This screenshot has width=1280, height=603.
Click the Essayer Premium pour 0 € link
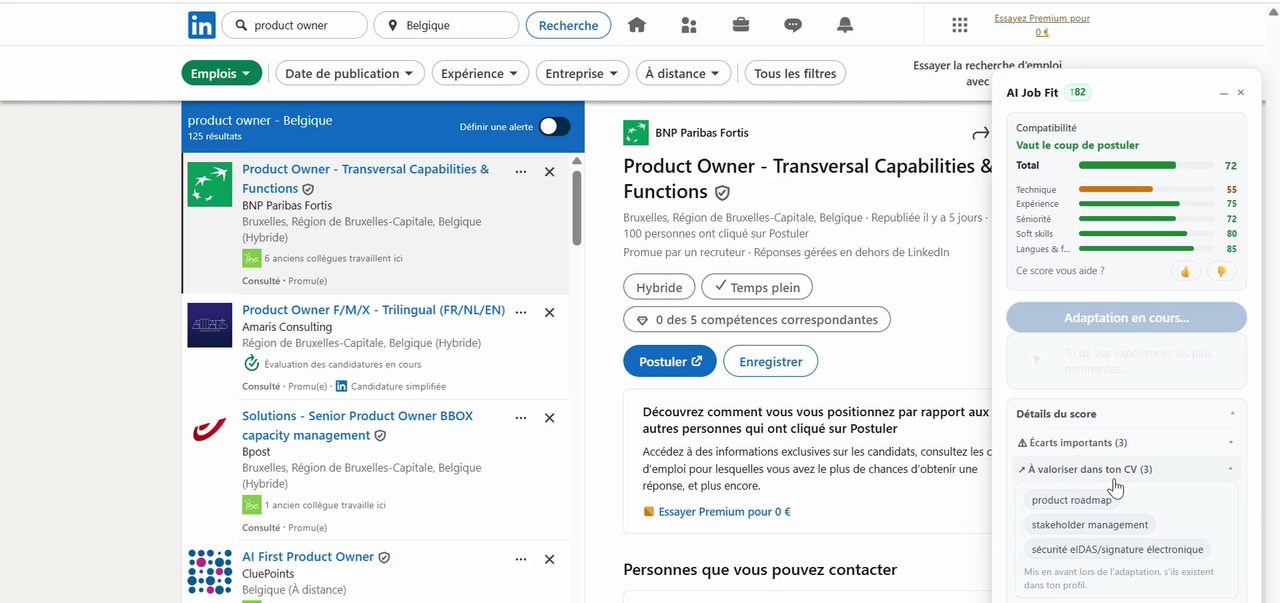coord(725,512)
